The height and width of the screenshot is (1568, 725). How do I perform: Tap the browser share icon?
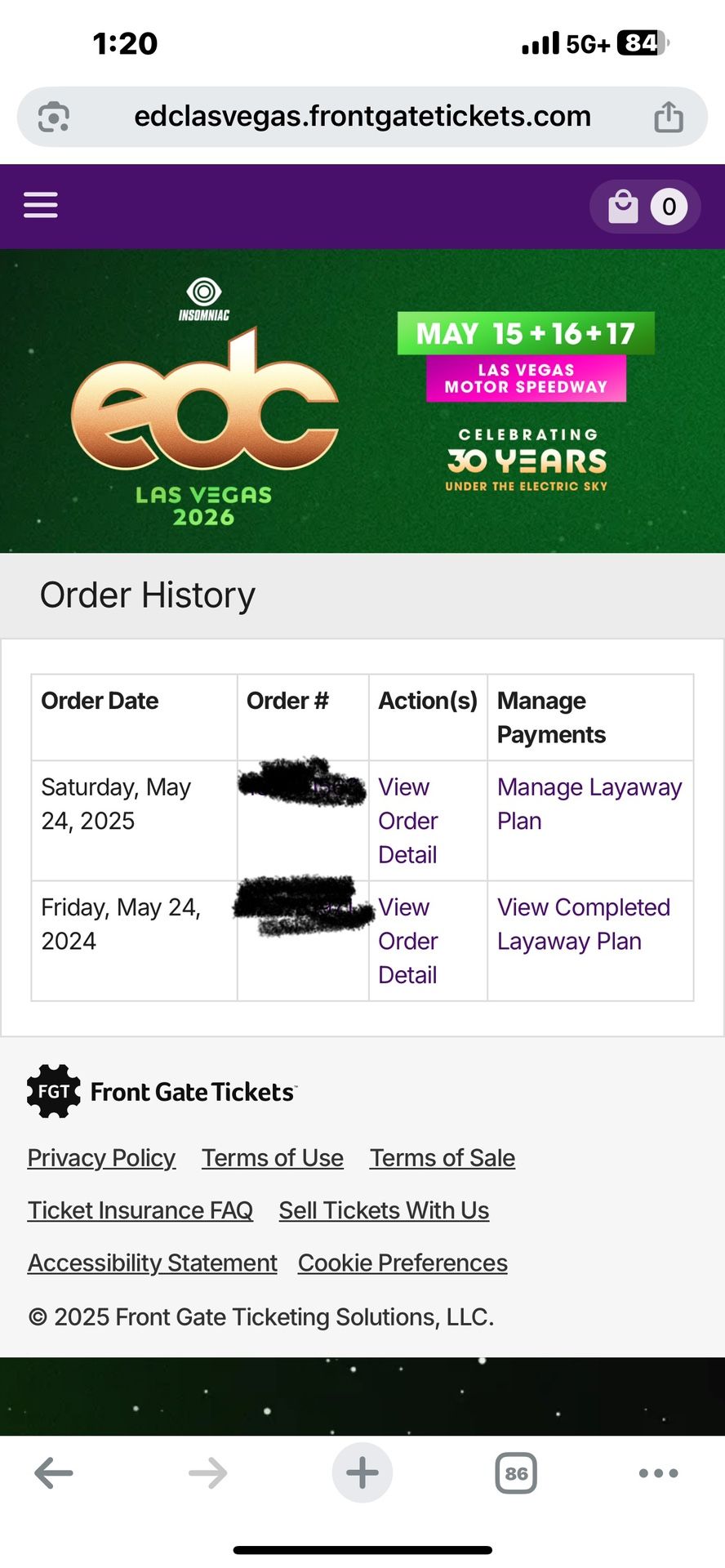coord(669,117)
